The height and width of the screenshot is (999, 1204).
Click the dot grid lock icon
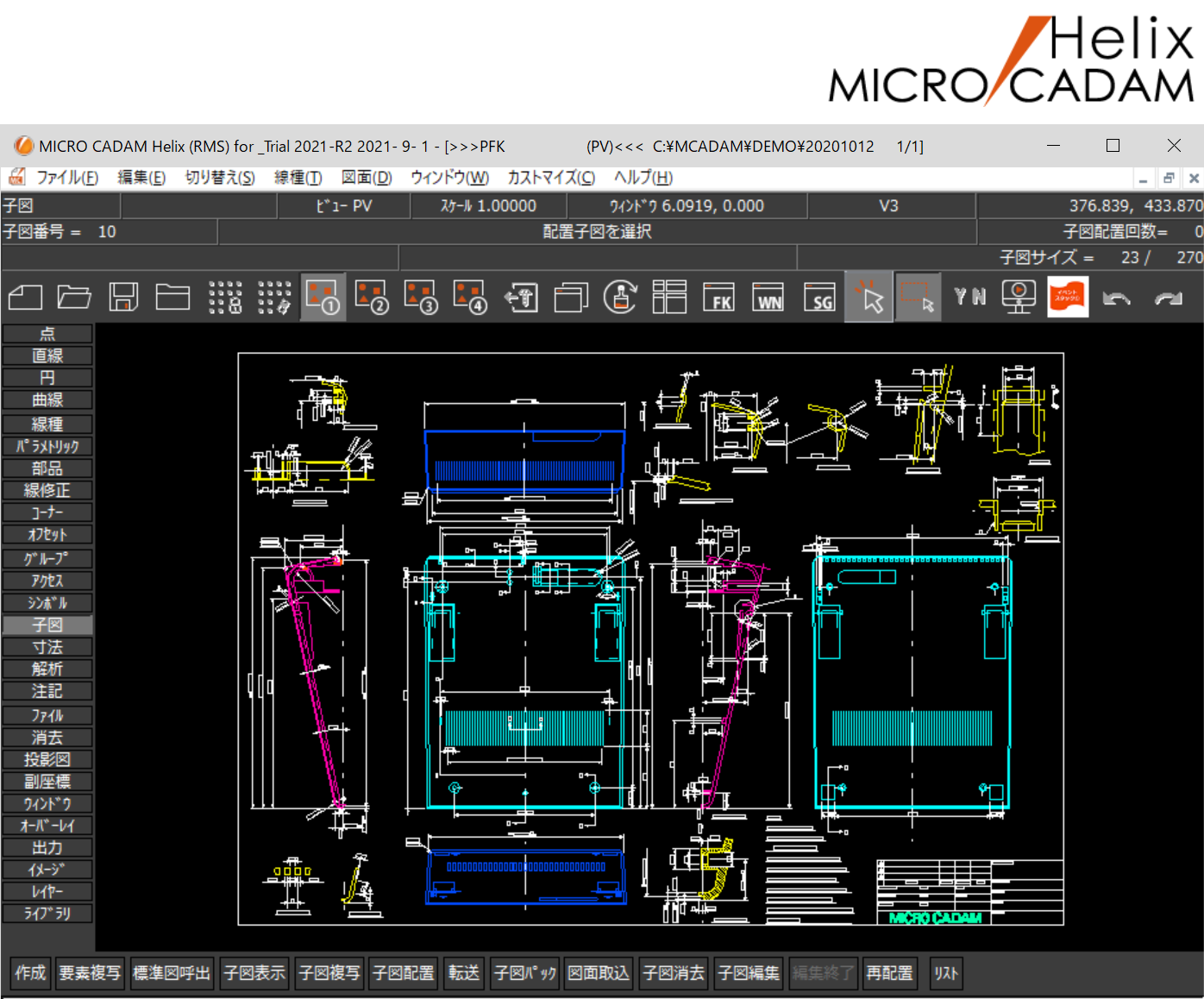[x=225, y=298]
